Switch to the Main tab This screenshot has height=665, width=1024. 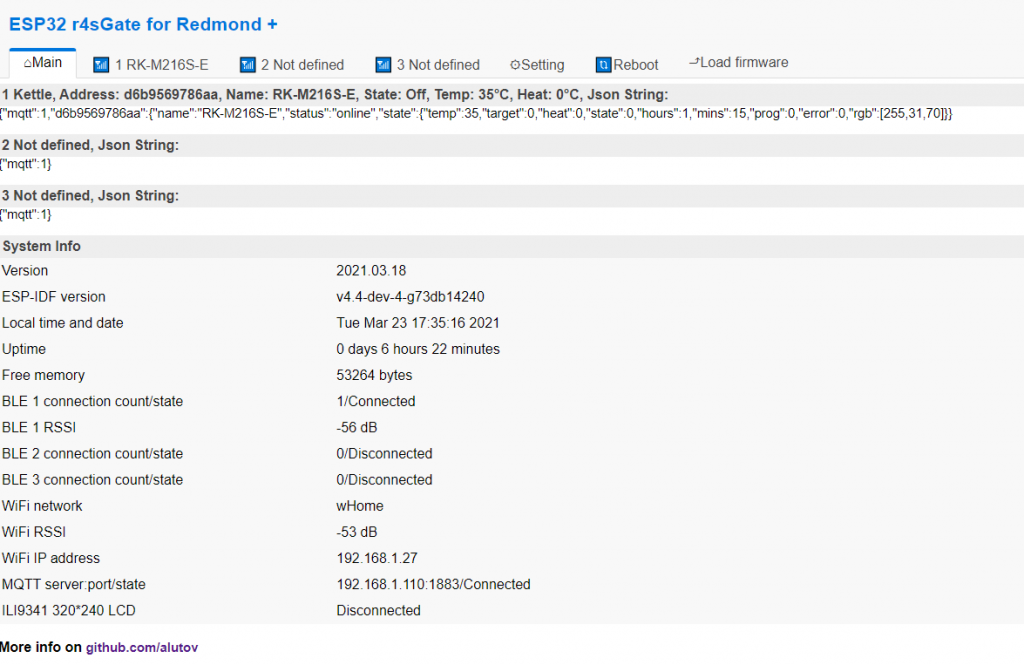[x=42, y=61]
